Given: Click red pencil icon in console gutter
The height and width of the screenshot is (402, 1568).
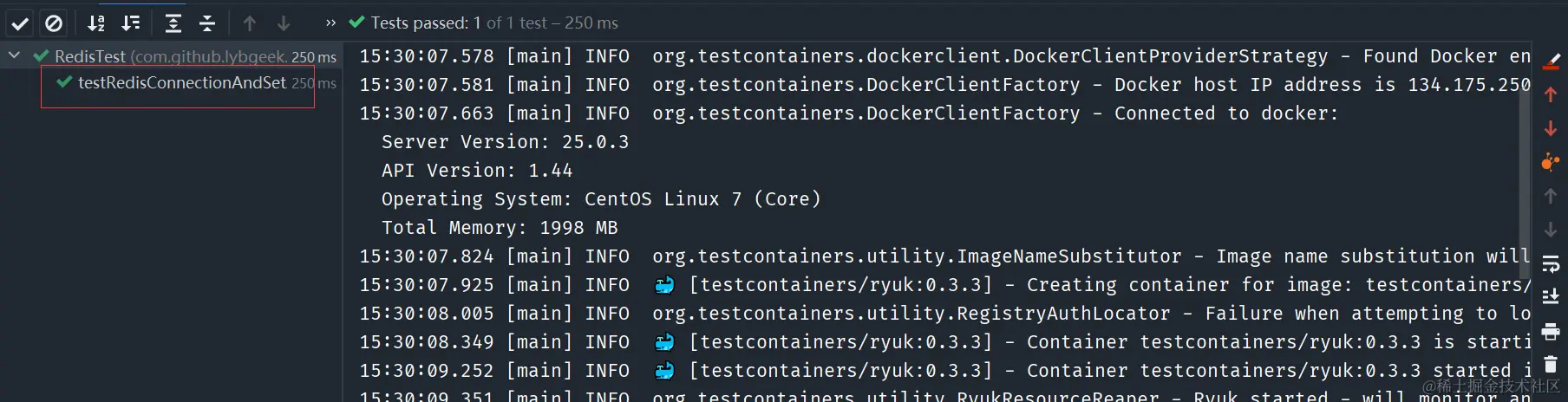Looking at the screenshot, I should pos(1551,62).
